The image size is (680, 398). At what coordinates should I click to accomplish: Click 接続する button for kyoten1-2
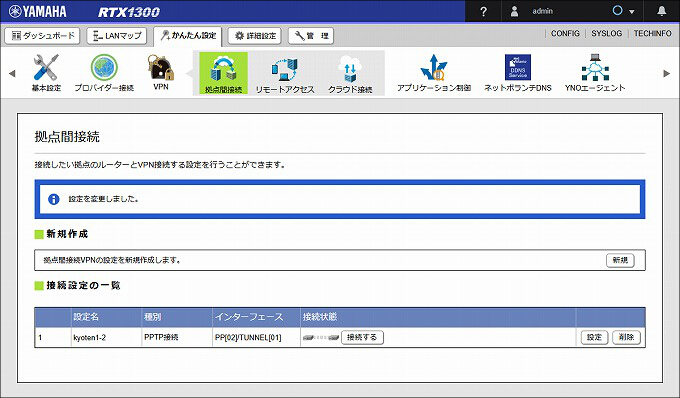362,337
